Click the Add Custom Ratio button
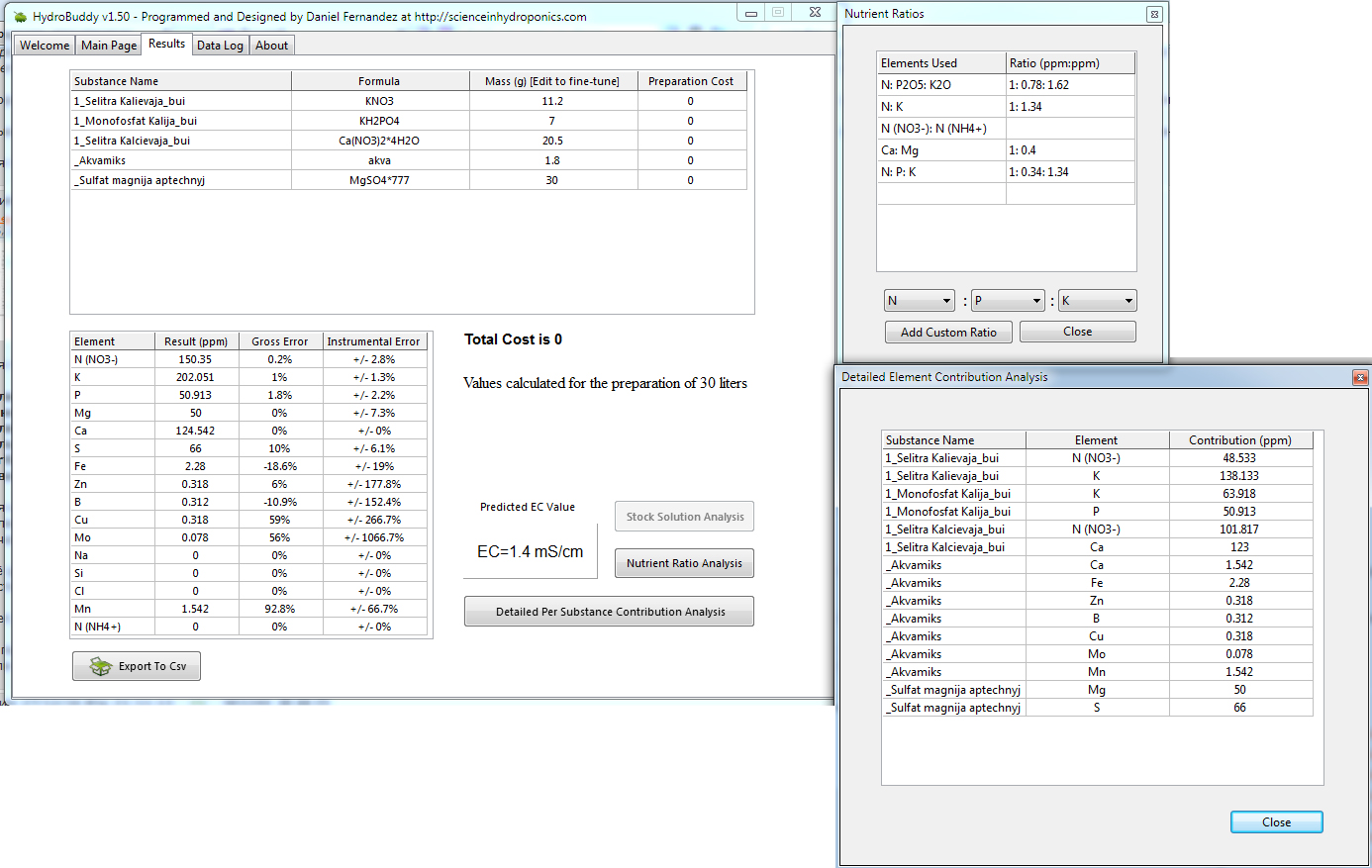 (x=948, y=333)
